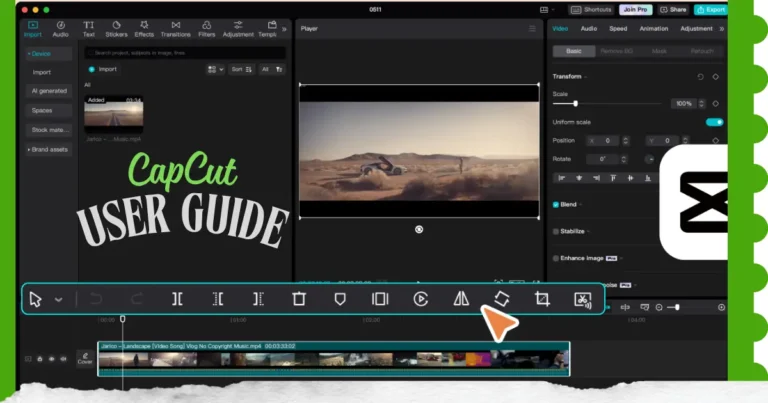Viewport: 768px width, 403px height.
Task: Click the Join Pro button
Action: tap(635, 10)
